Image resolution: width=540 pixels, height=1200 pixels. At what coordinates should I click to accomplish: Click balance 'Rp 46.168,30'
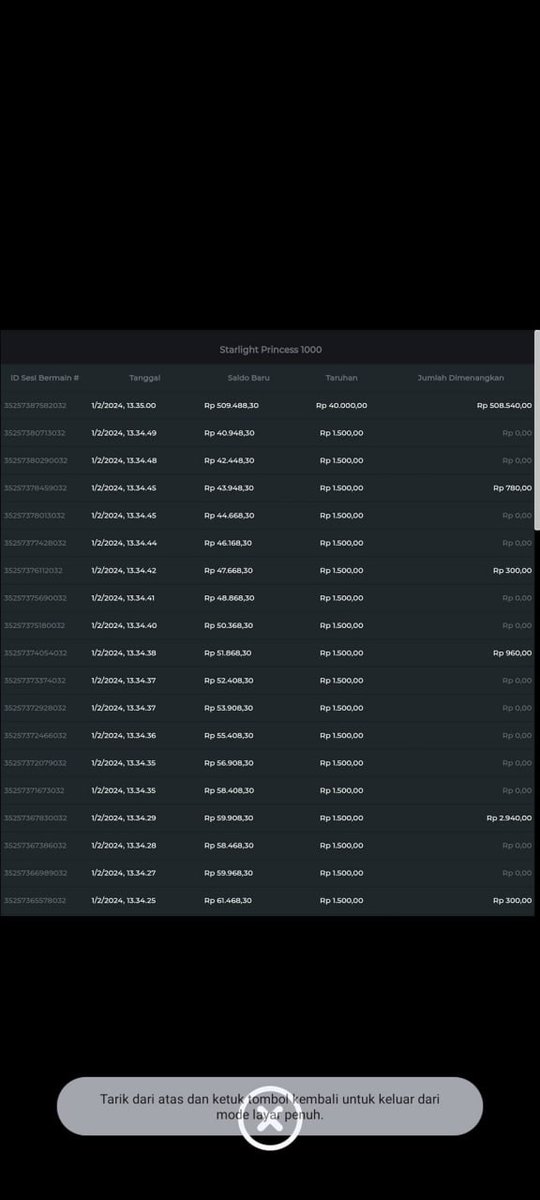point(229,543)
